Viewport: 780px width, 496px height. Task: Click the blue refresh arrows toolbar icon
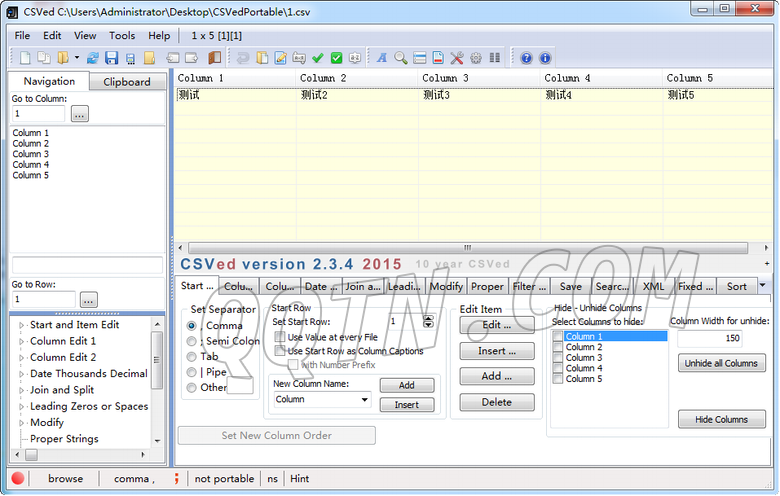click(93, 58)
